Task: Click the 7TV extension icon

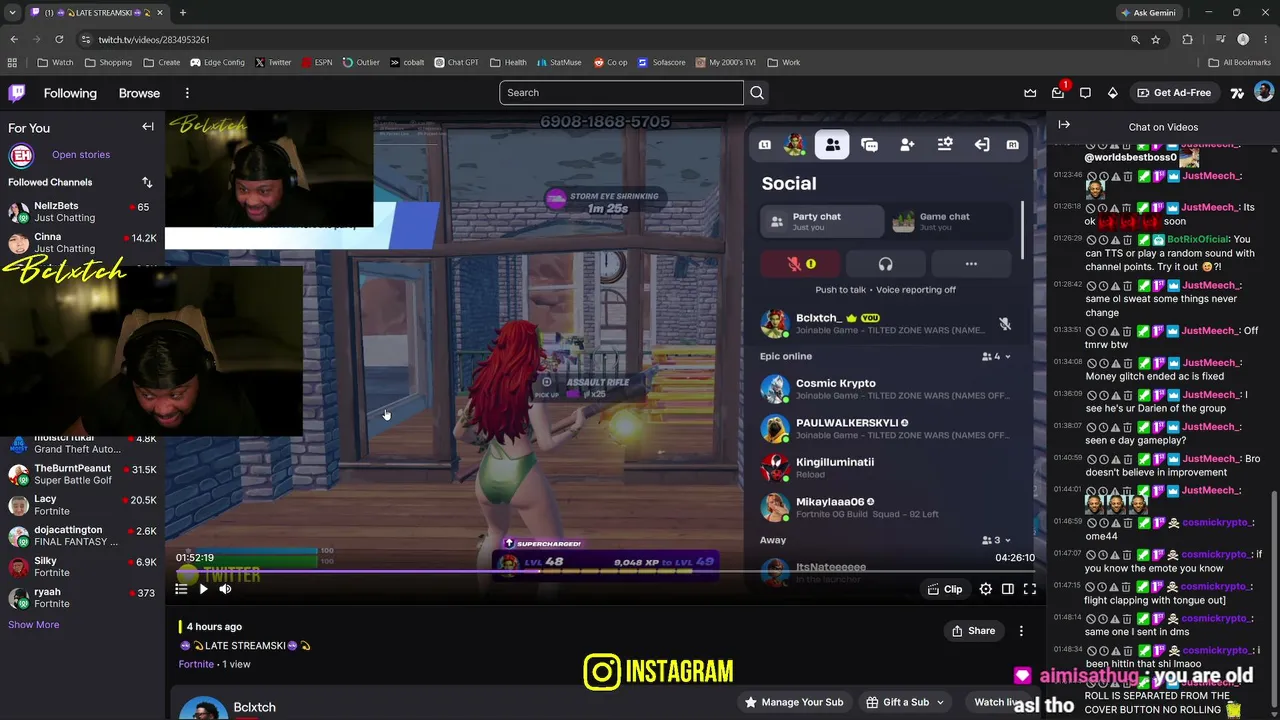Action: coord(1237,93)
